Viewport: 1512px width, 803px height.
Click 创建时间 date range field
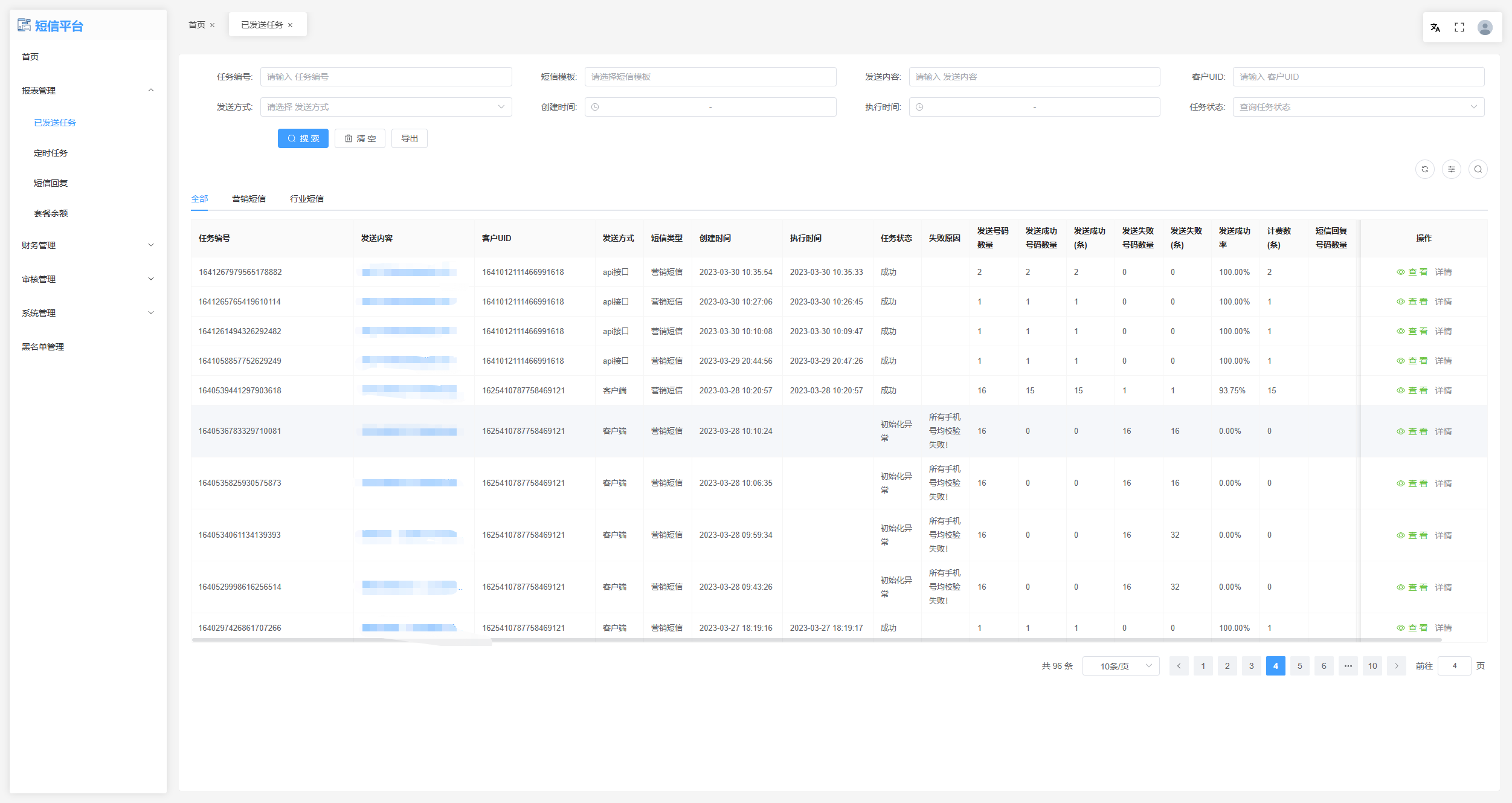coord(710,107)
